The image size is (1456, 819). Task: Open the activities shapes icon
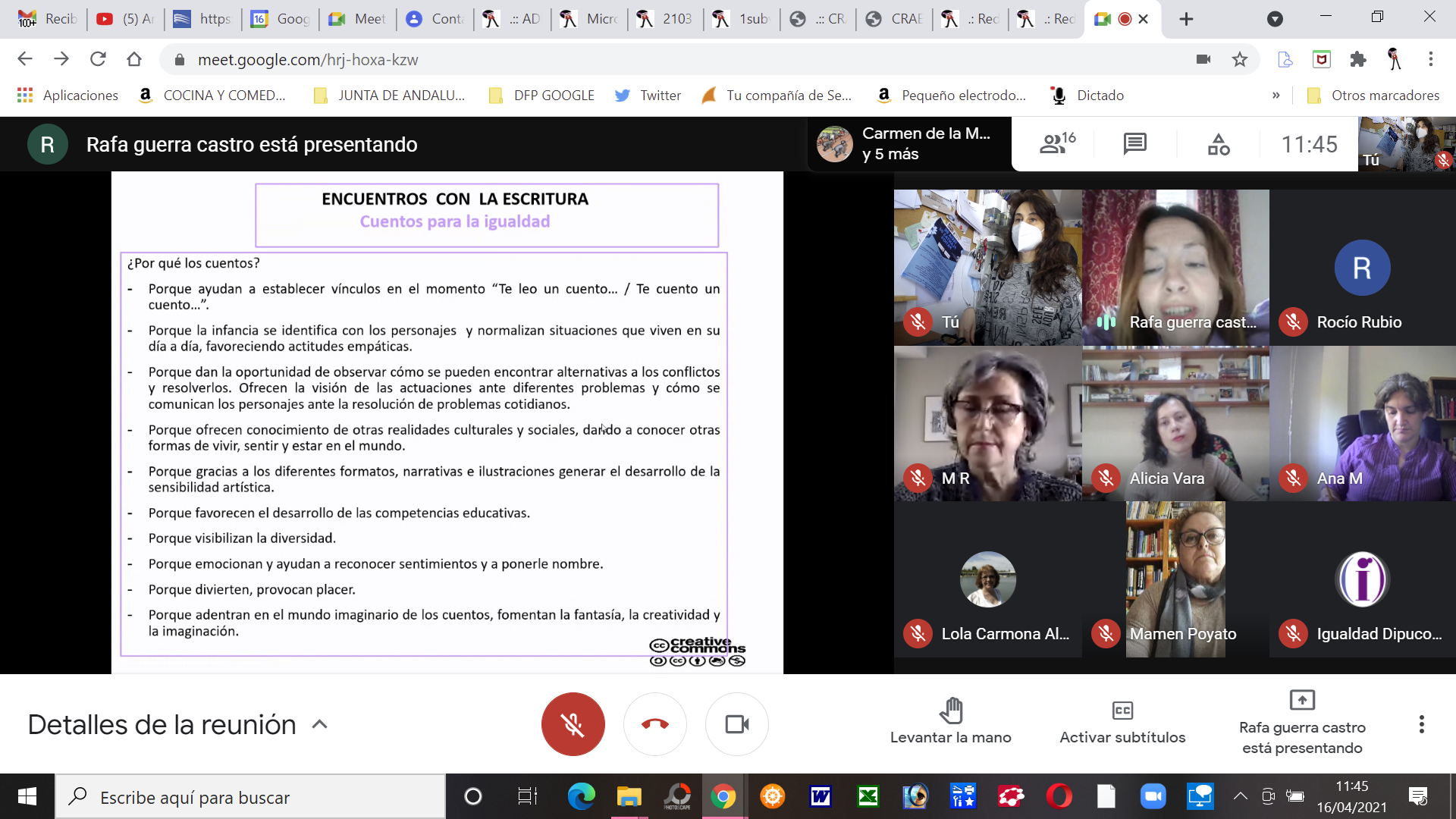pyautogui.click(x=1219, y=143)
